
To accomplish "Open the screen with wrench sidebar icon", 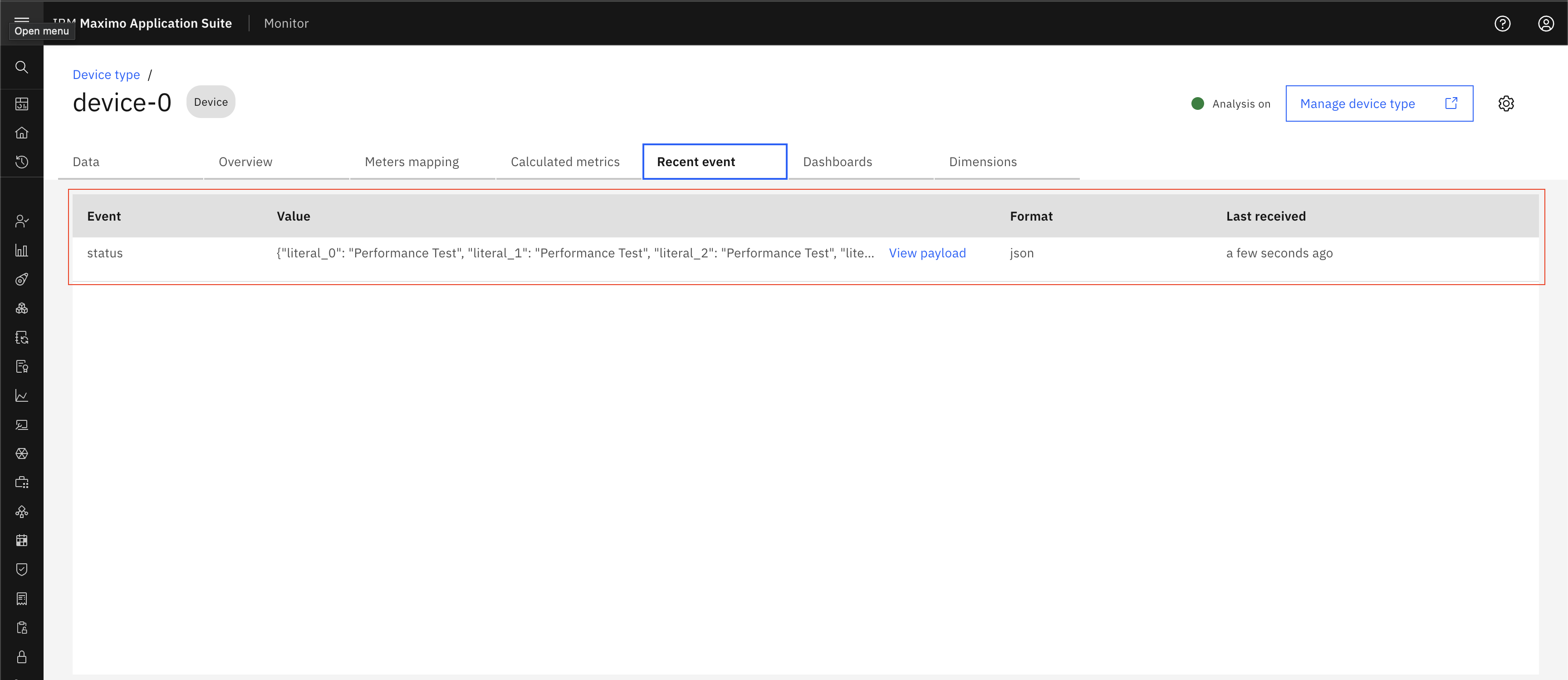I will pos(22,425).
